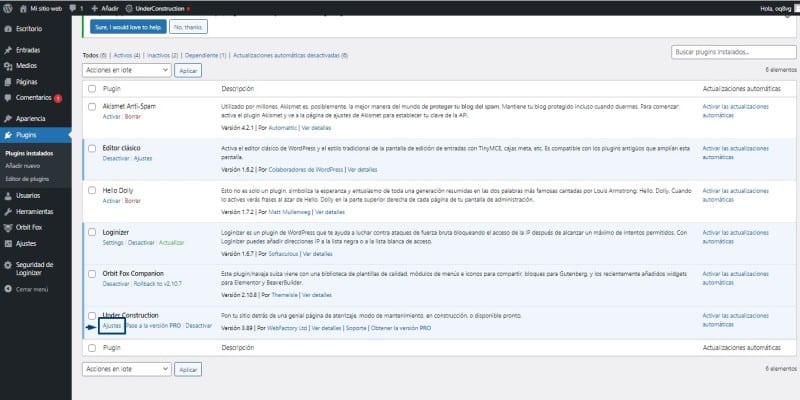
Task: Deactivate the Editor clásico plugin
Action: click(116, 159)
